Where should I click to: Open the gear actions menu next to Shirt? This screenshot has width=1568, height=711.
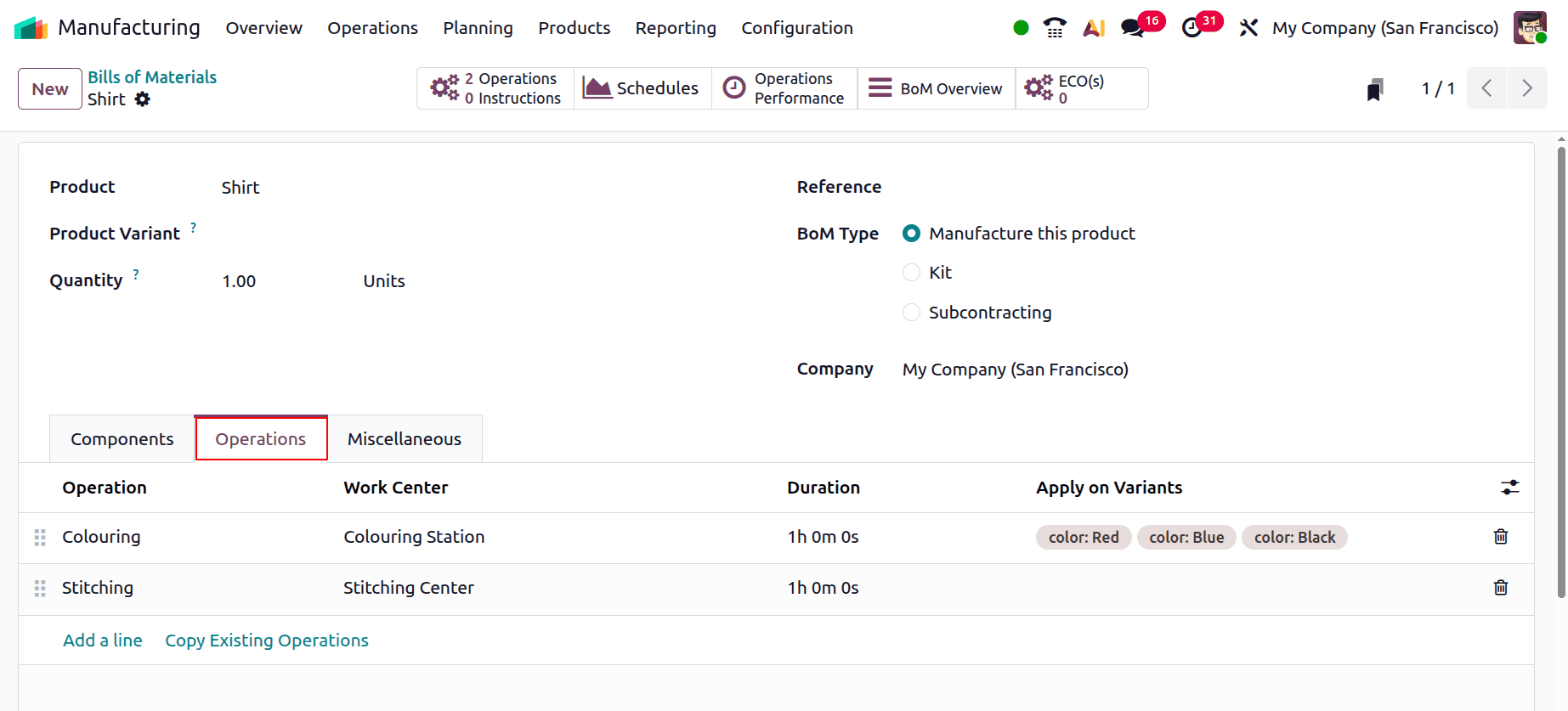pyautogui.click(x=143, y=99)
